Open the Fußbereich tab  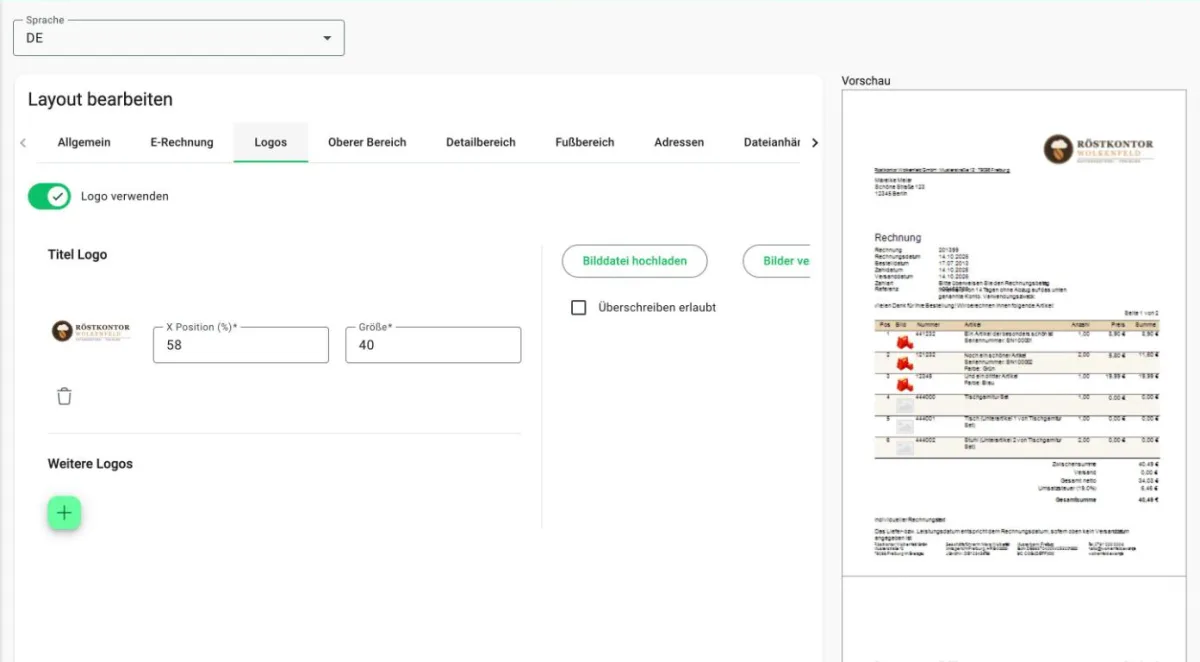(585, 142)
